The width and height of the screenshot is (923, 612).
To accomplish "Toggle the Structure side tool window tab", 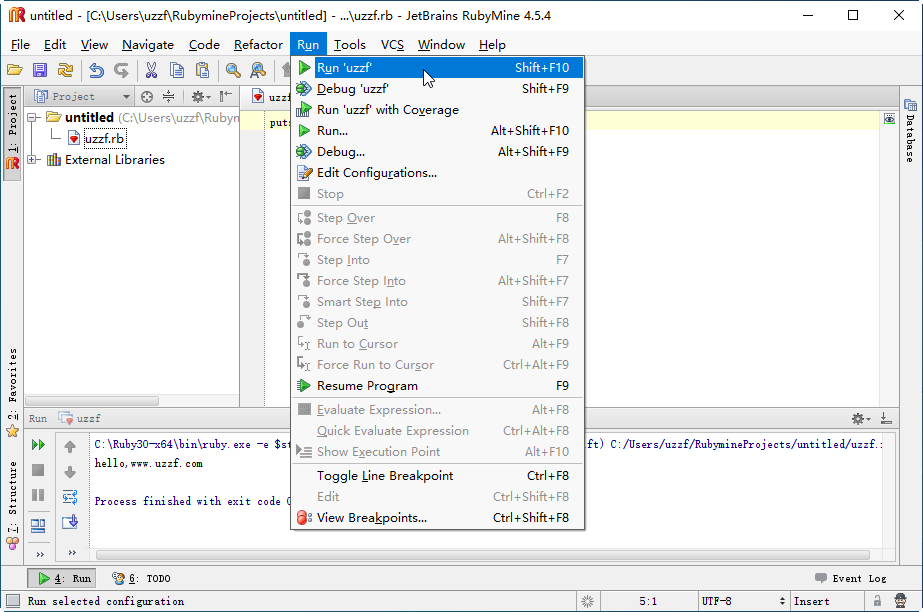I will click(x=12, y=505).
